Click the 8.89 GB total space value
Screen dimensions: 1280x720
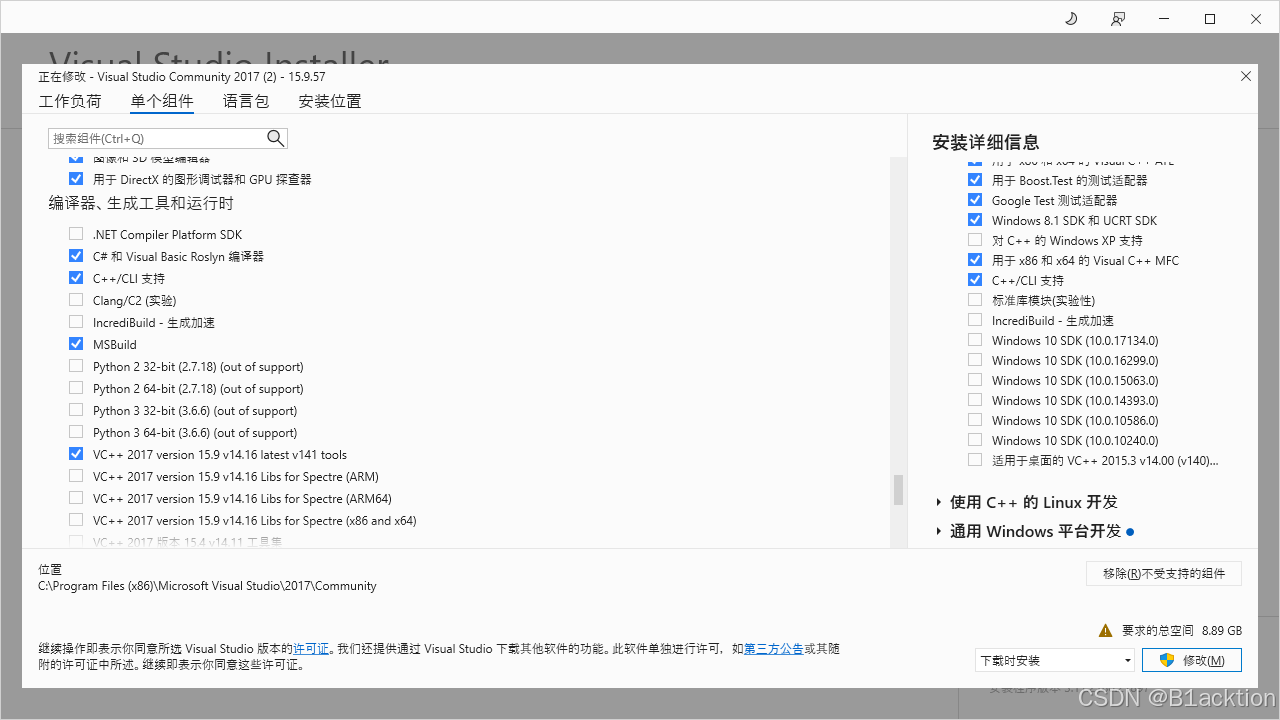[1222, 631]
